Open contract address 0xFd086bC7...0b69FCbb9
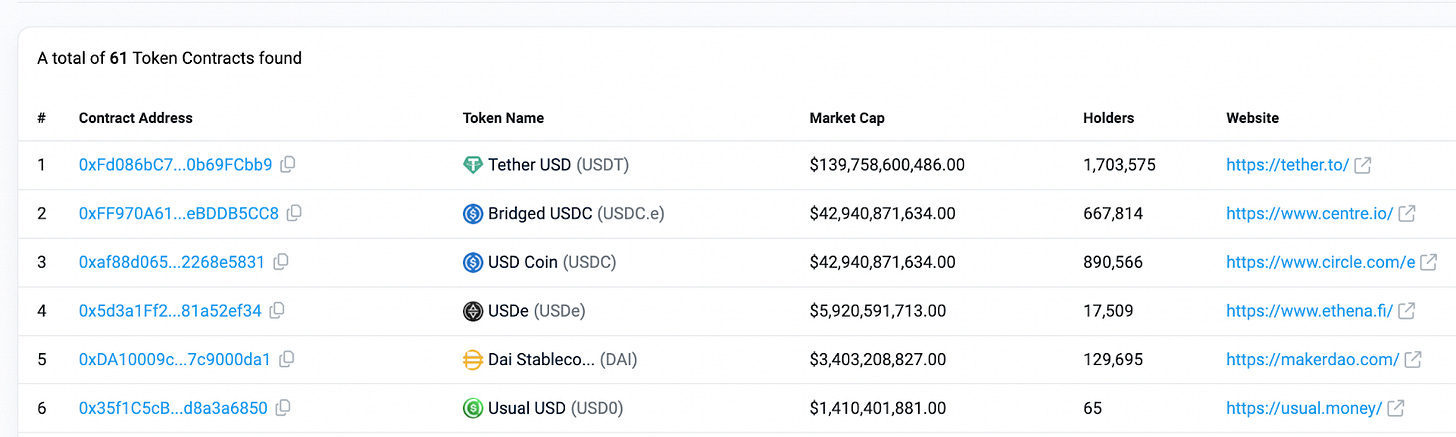 (175, 165)
